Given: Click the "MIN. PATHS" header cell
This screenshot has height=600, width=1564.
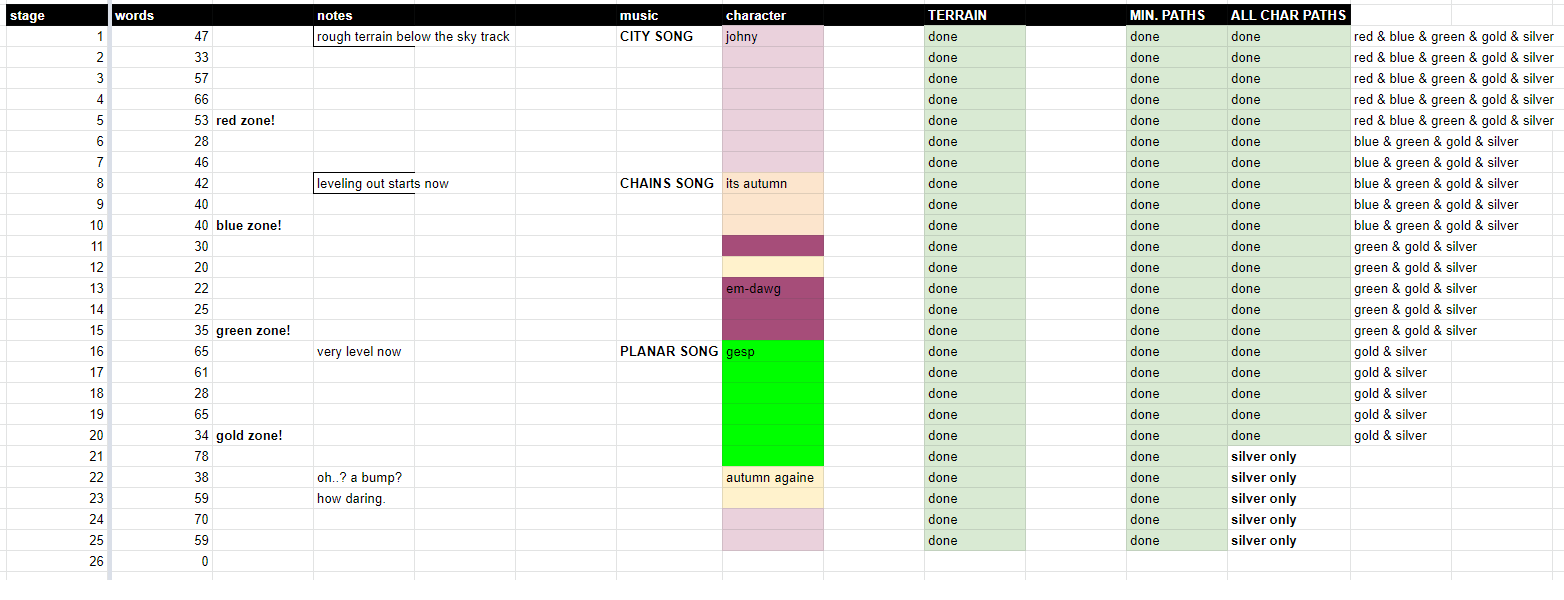Looking at the screenshot, I should coord(1176,15).
